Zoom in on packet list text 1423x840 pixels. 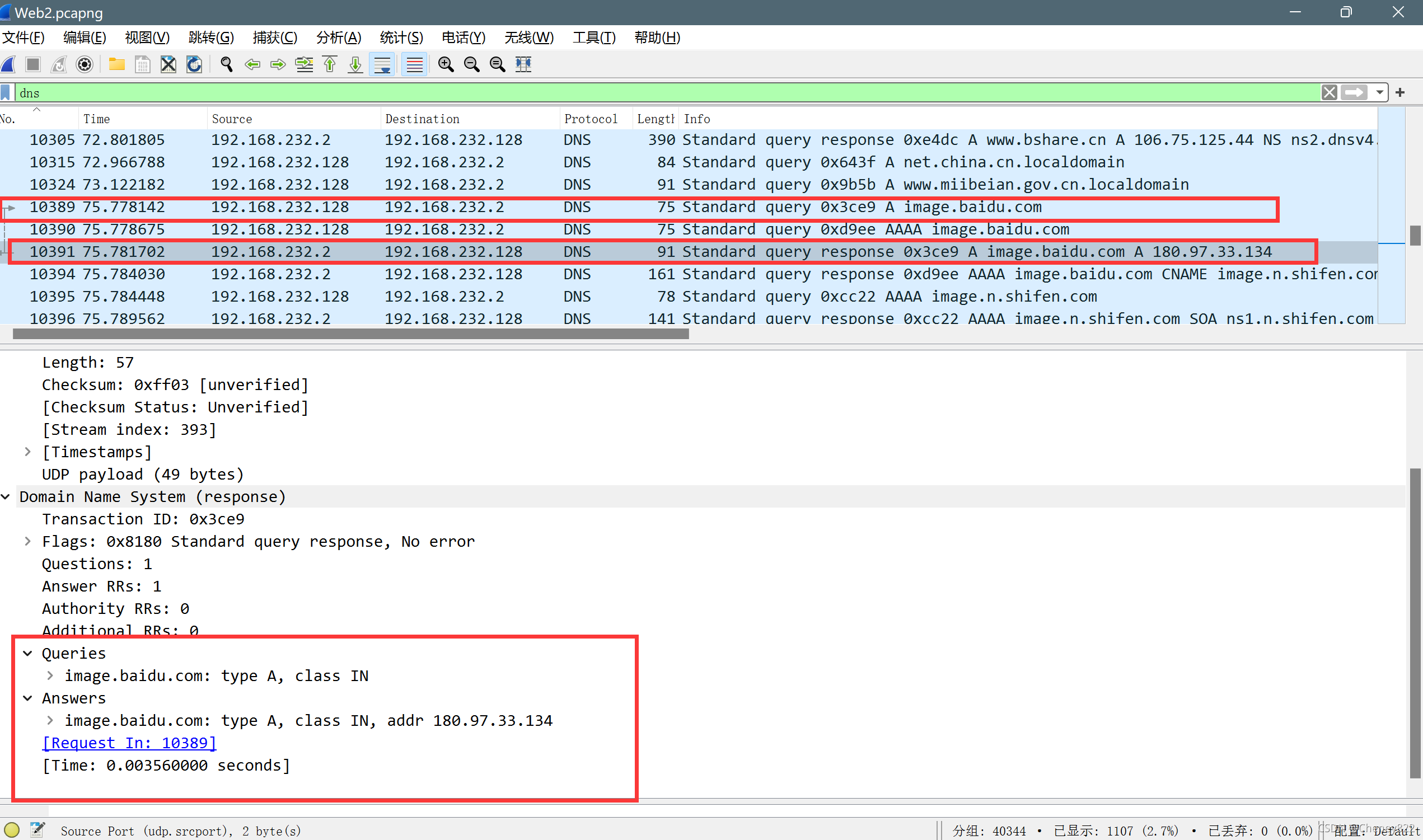coord(446,64)
